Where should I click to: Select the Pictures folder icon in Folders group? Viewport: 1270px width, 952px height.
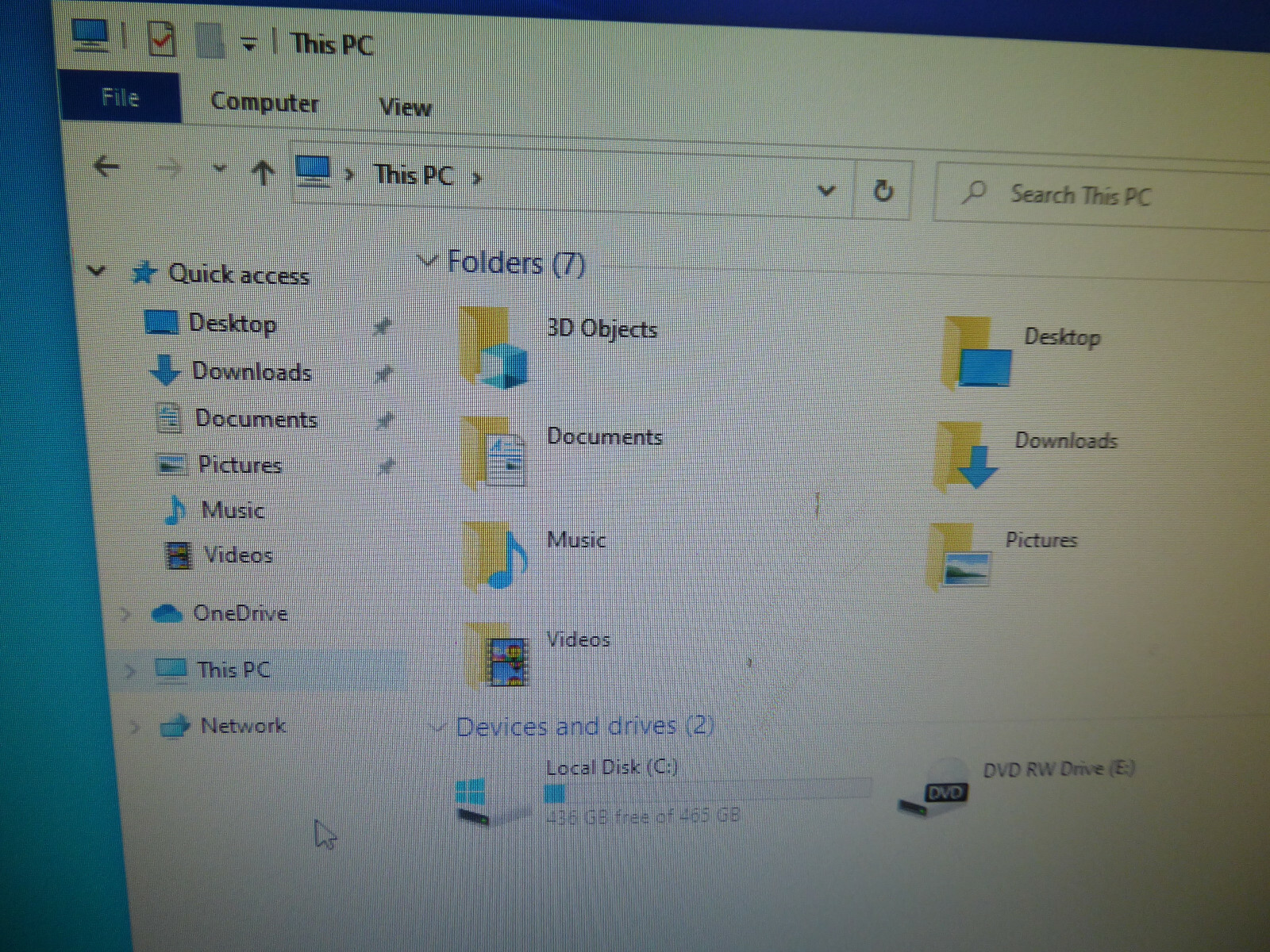click(x=960, y=555)
